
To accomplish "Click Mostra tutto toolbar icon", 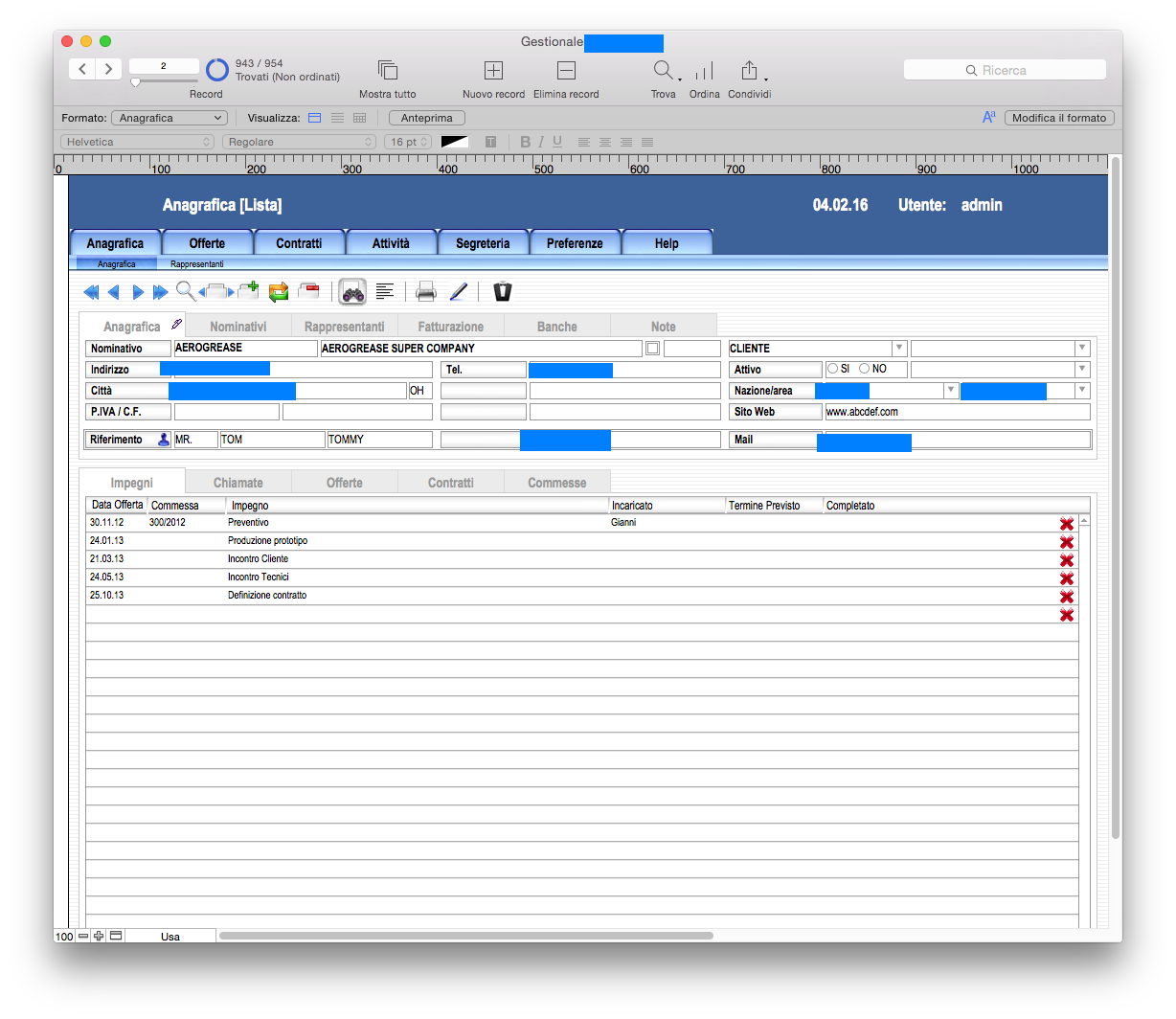I will (x=388, y=71).
